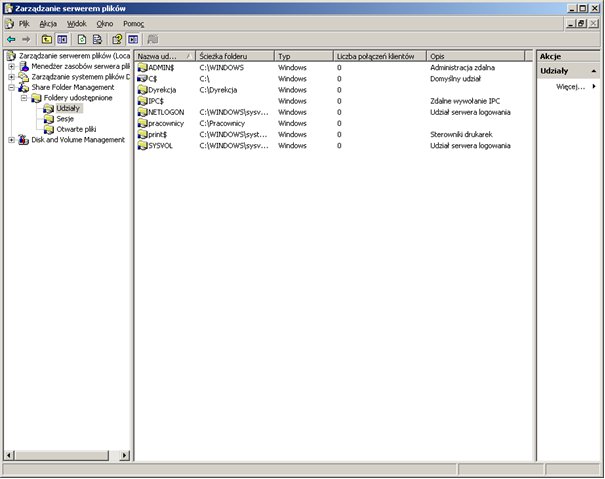Expand the Disk and Volume Management node

[12, 140]
